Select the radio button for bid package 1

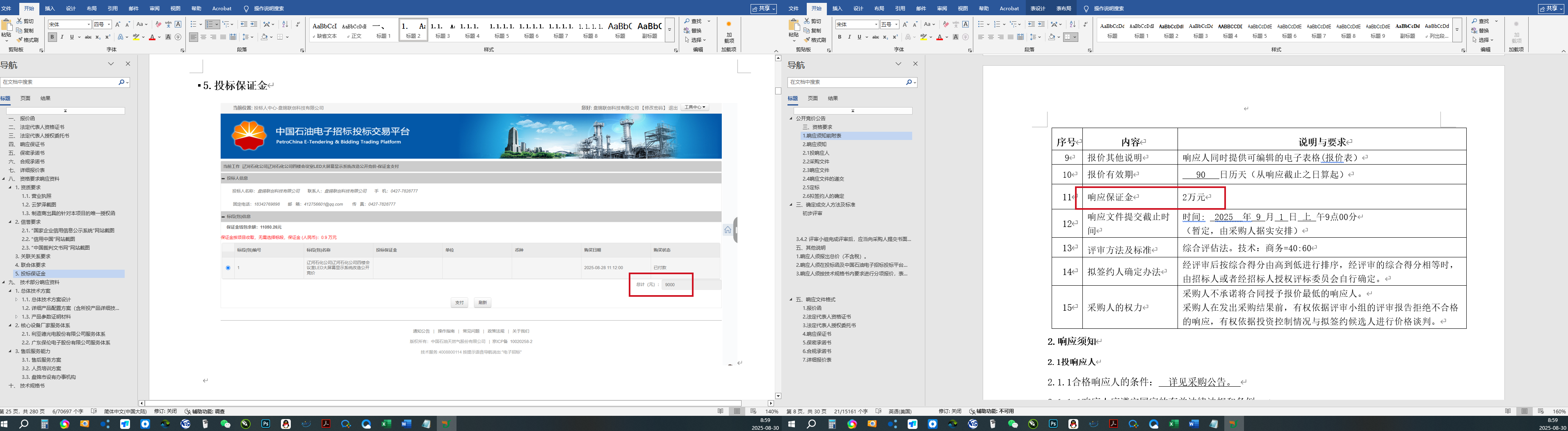click(228, 268)
